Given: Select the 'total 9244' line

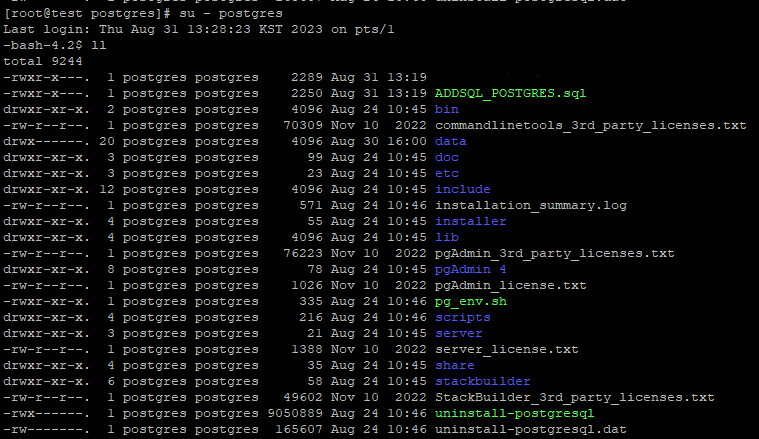Looking at the screenshot, I should (x=43, y=61).
